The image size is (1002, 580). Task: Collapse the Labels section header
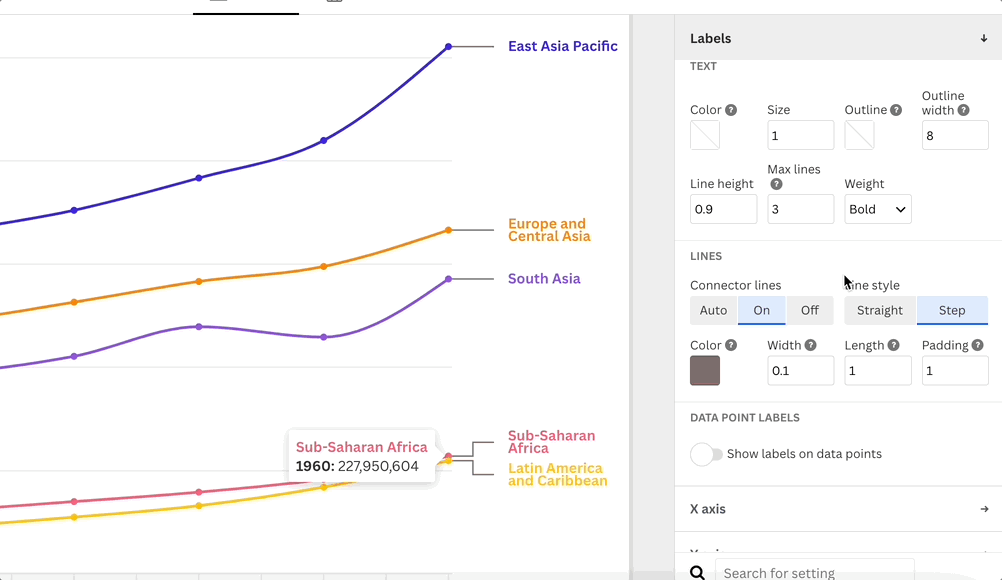[x=984, y=38]
